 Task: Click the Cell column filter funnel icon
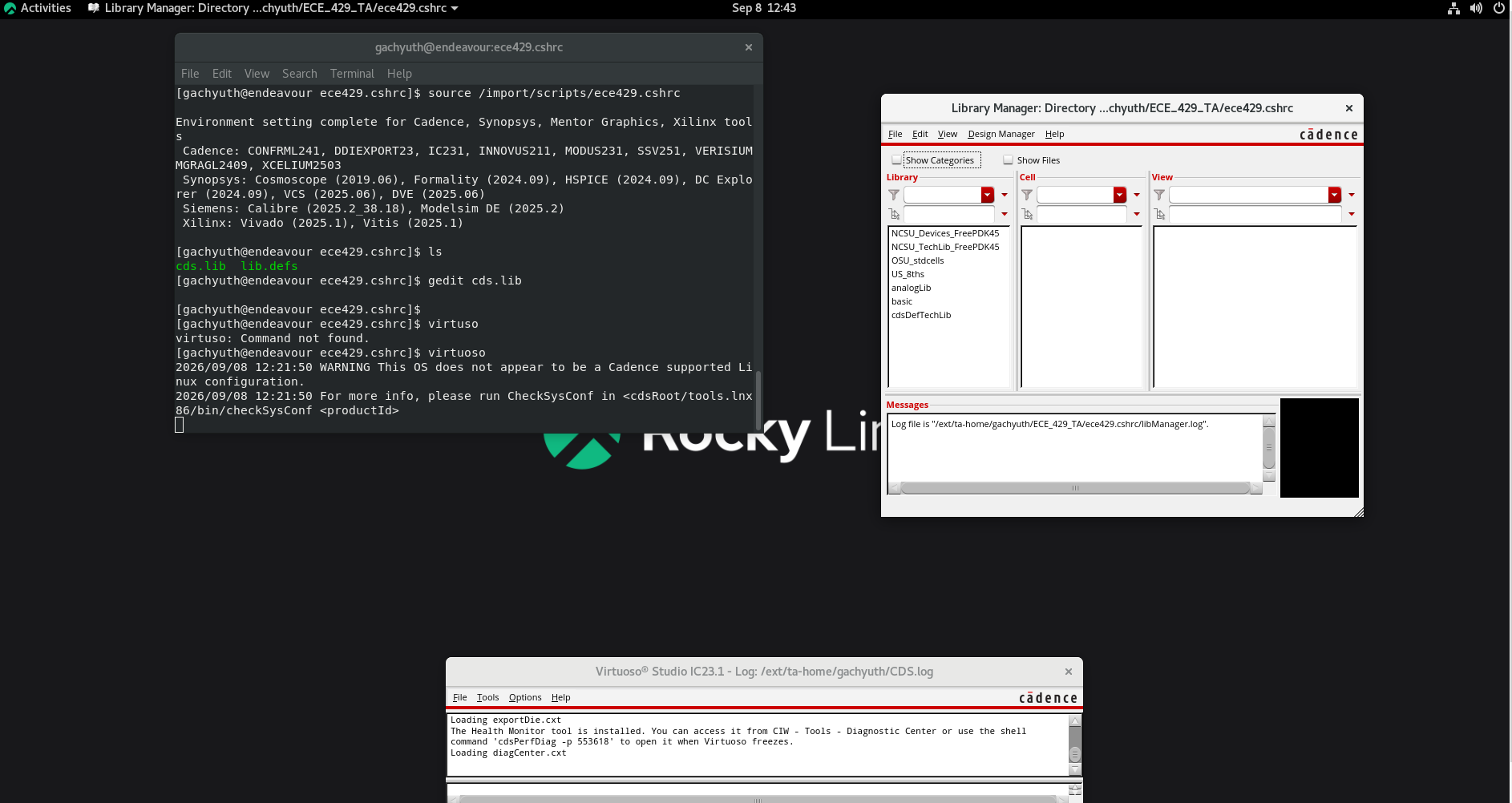point(1027,195)
